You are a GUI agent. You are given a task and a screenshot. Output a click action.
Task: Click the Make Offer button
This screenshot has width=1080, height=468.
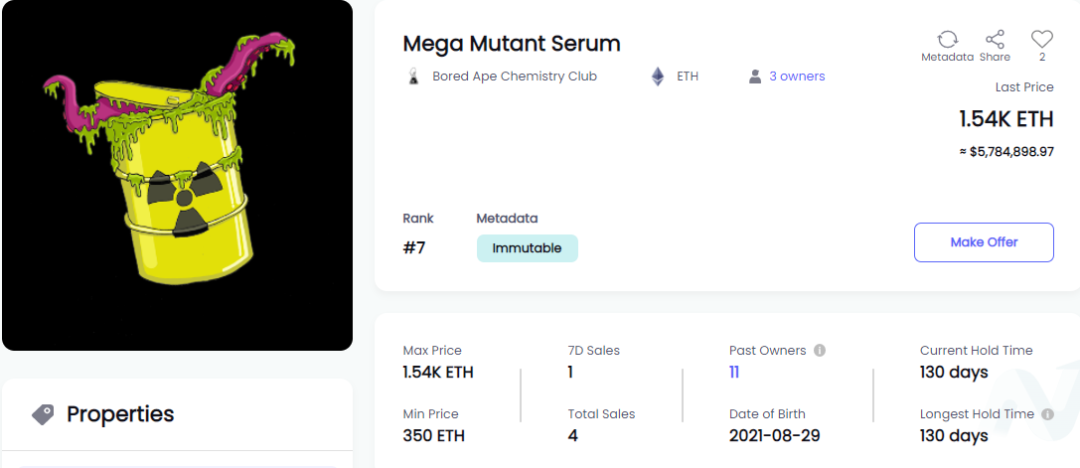(x=984, y=242)
